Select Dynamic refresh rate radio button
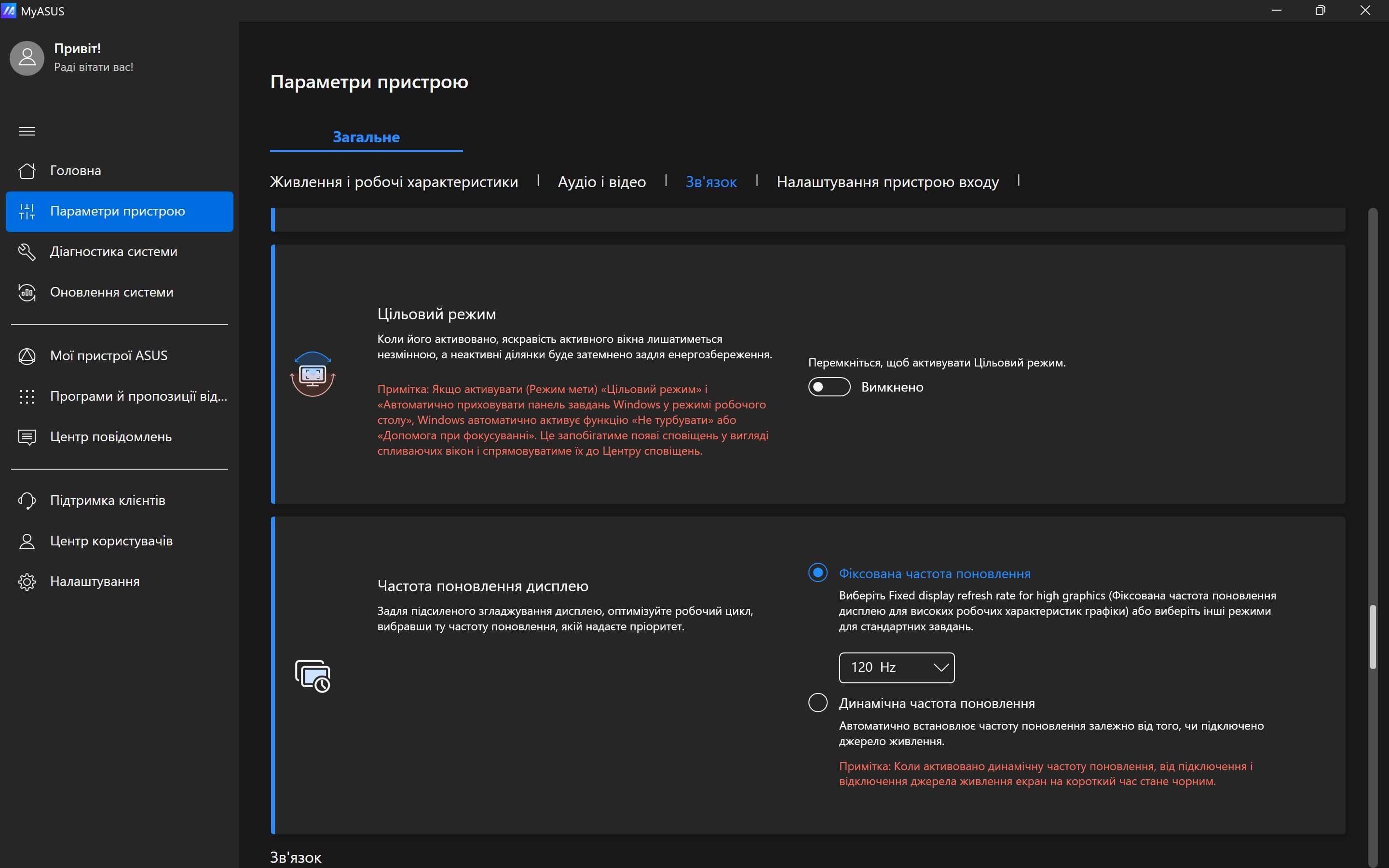The image size is (1389, 868). (817, 703)
